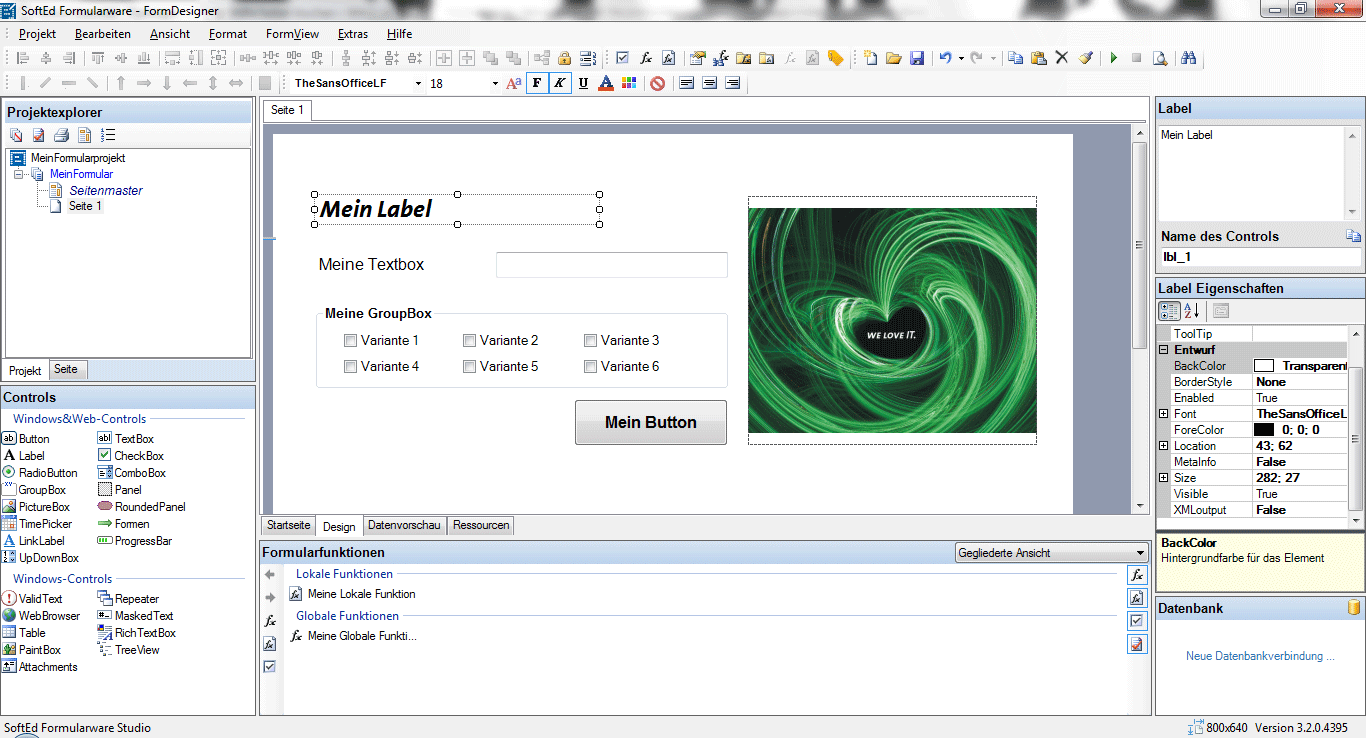The image size is (1366, 738).
Task: Click the copy icon in toolbar
Action: [x=1015, y=58]
